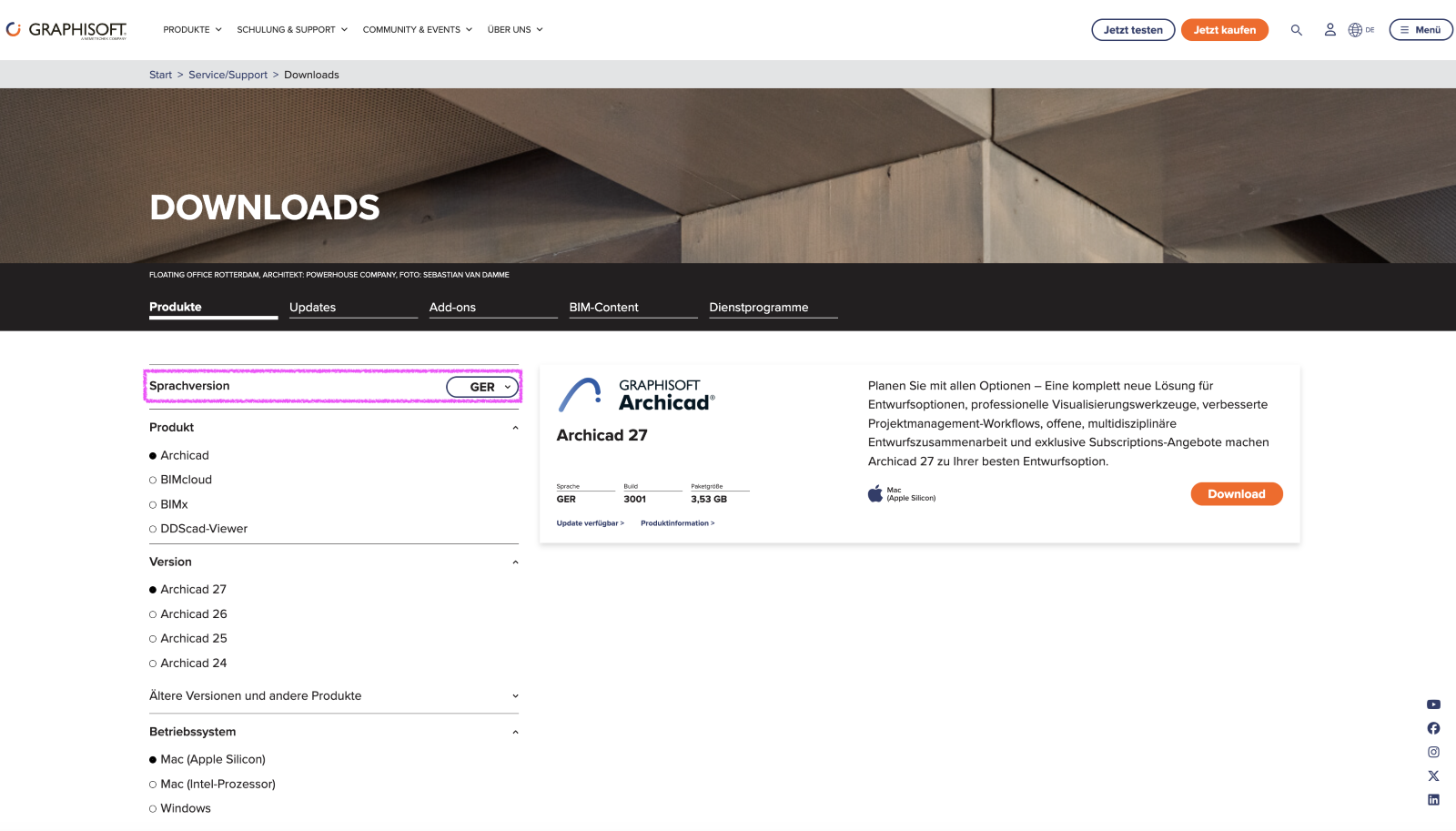This screenshot has width=1456, height=831.
Task: Click the Downloads breadcrumb text
Action: pyautogui.click(x=311, y=75)
